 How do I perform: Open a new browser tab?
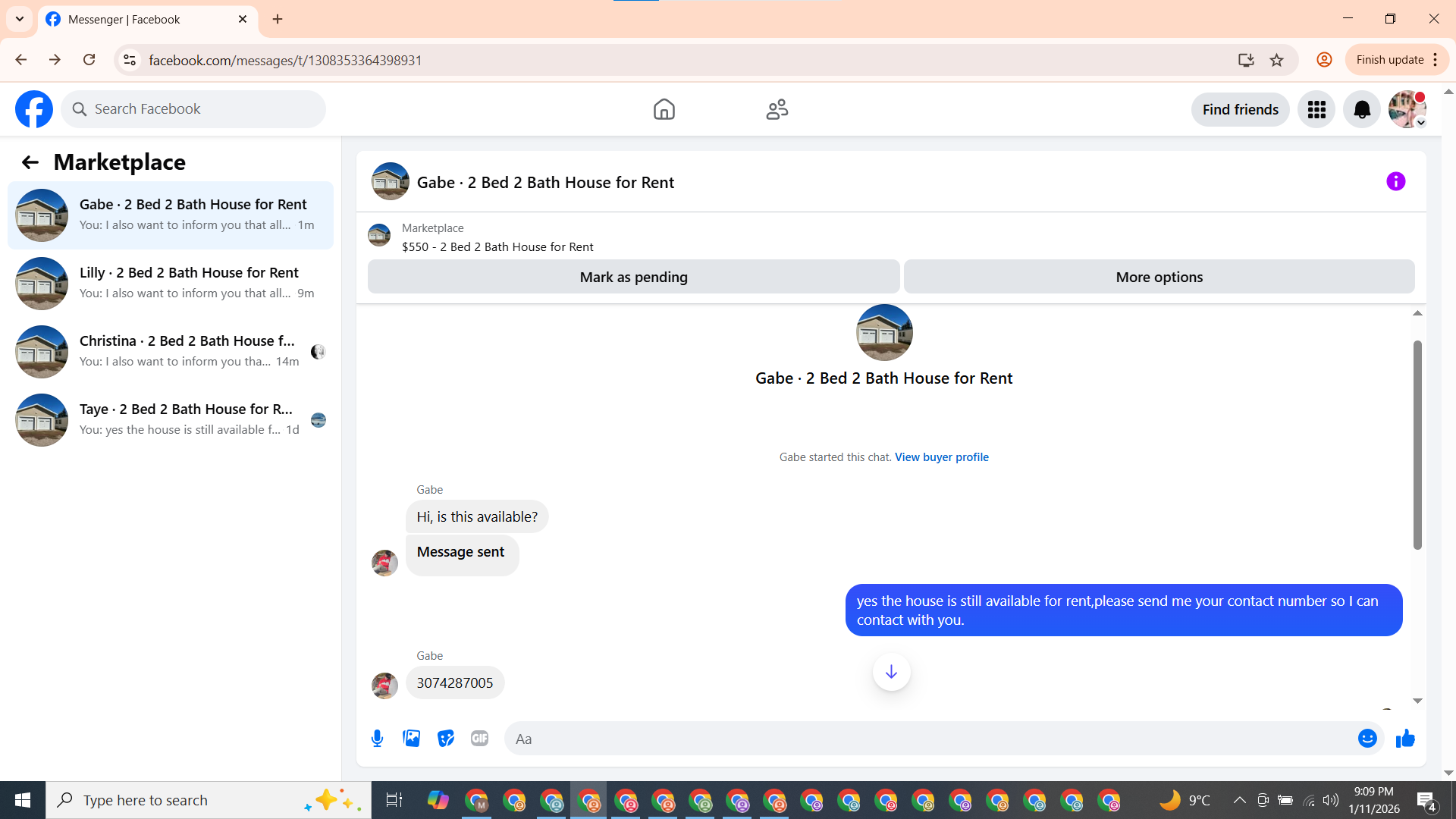click(x=278, y=20)
